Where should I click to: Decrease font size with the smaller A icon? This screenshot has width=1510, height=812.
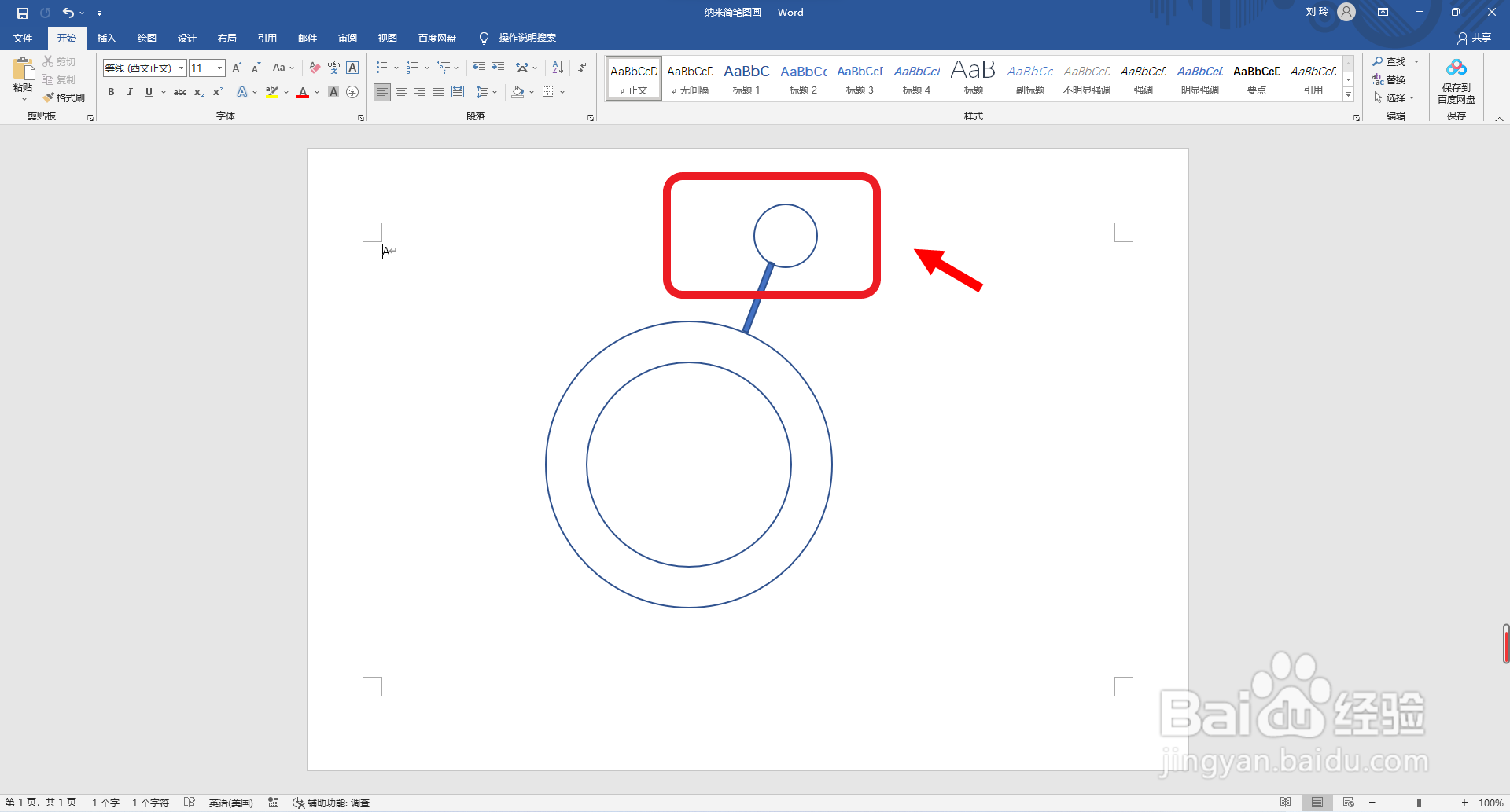(256, 68)
